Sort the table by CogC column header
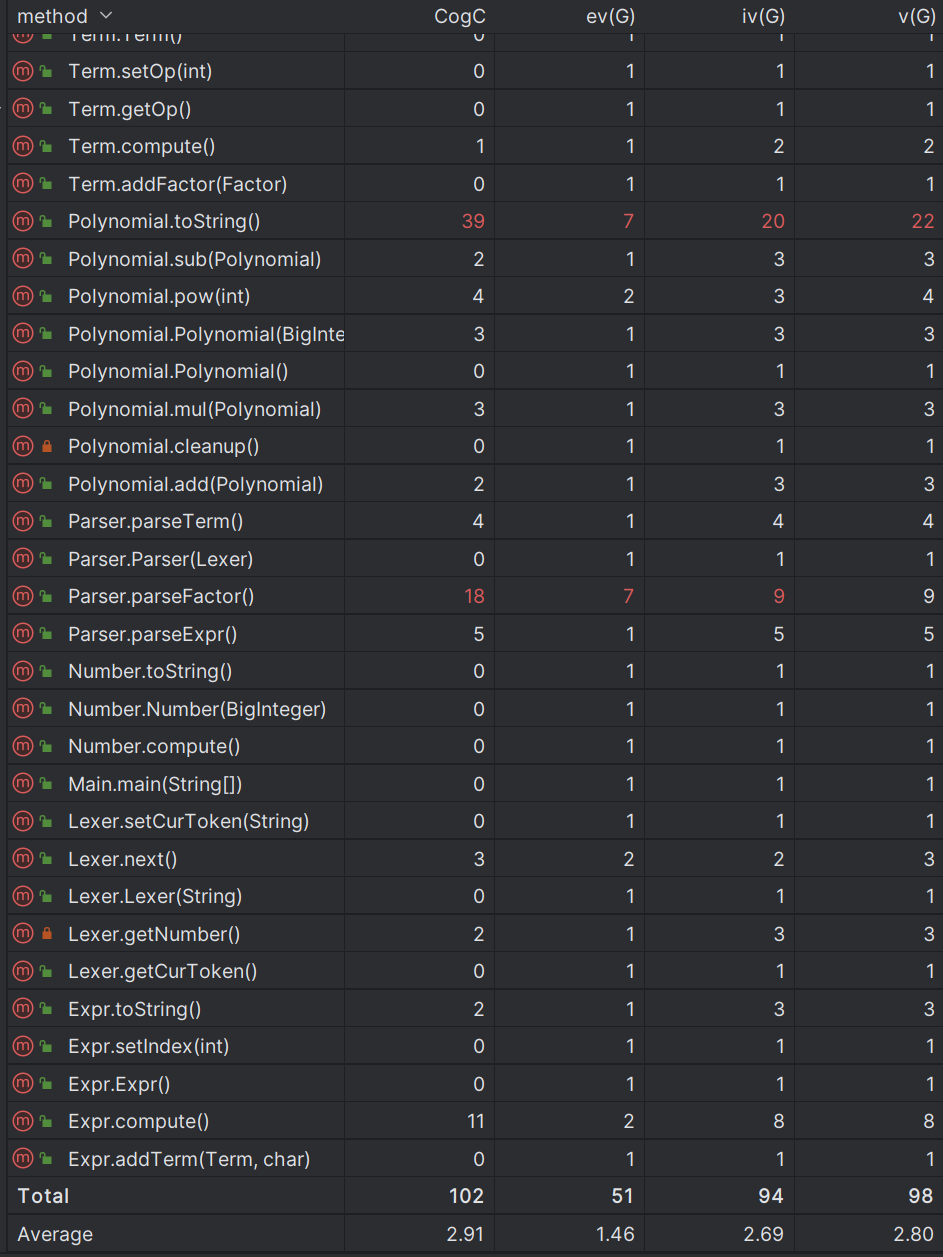The height and width of the screenshot is (1257, 943). [459, 16]
